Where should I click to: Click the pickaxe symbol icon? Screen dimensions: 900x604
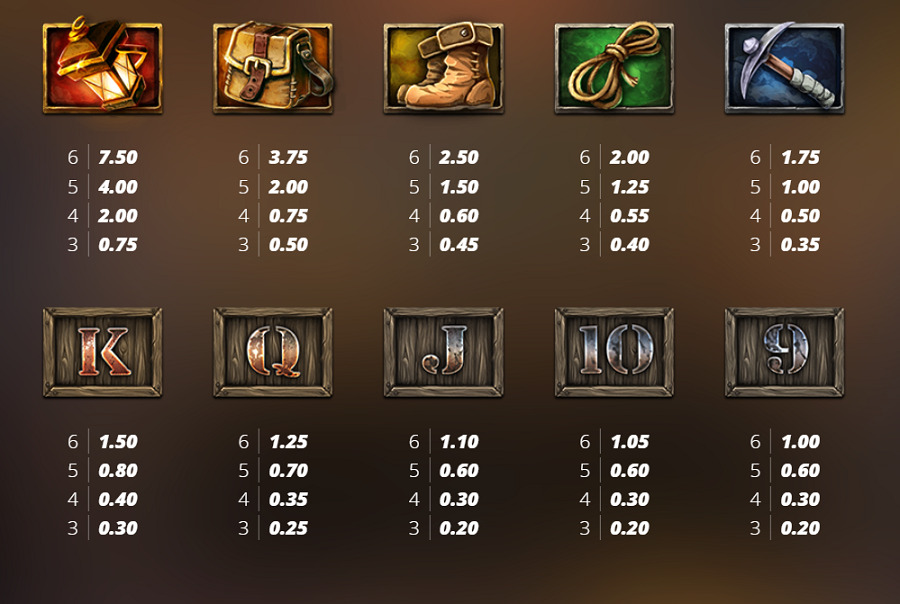(x=785, y=67)
